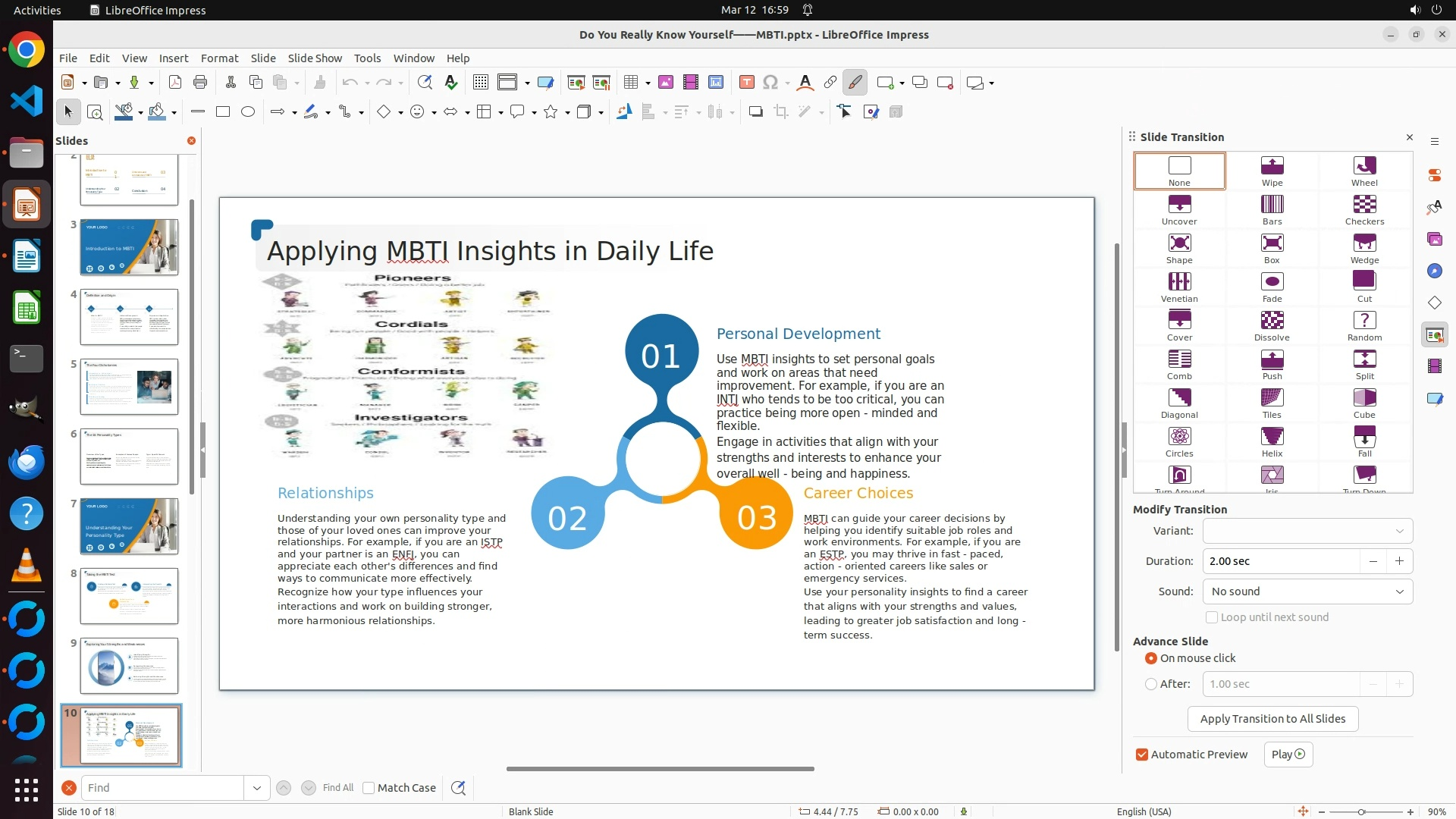Click the Insert Text Box icon

746,83
